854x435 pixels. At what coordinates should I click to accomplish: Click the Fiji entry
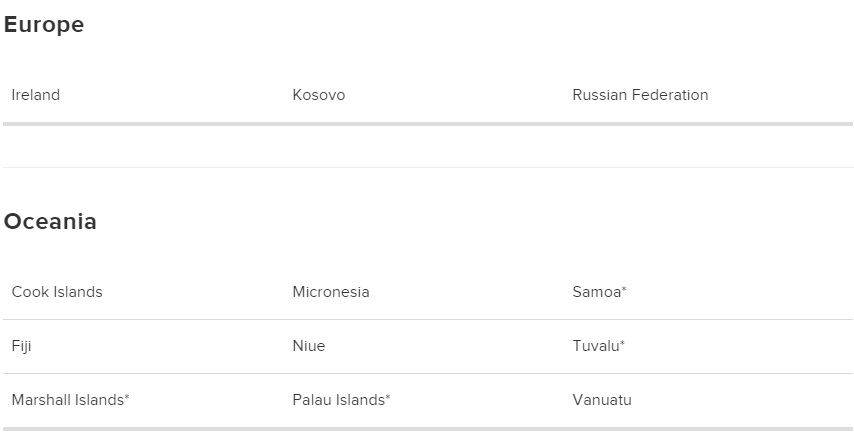(x=21, y=346)
